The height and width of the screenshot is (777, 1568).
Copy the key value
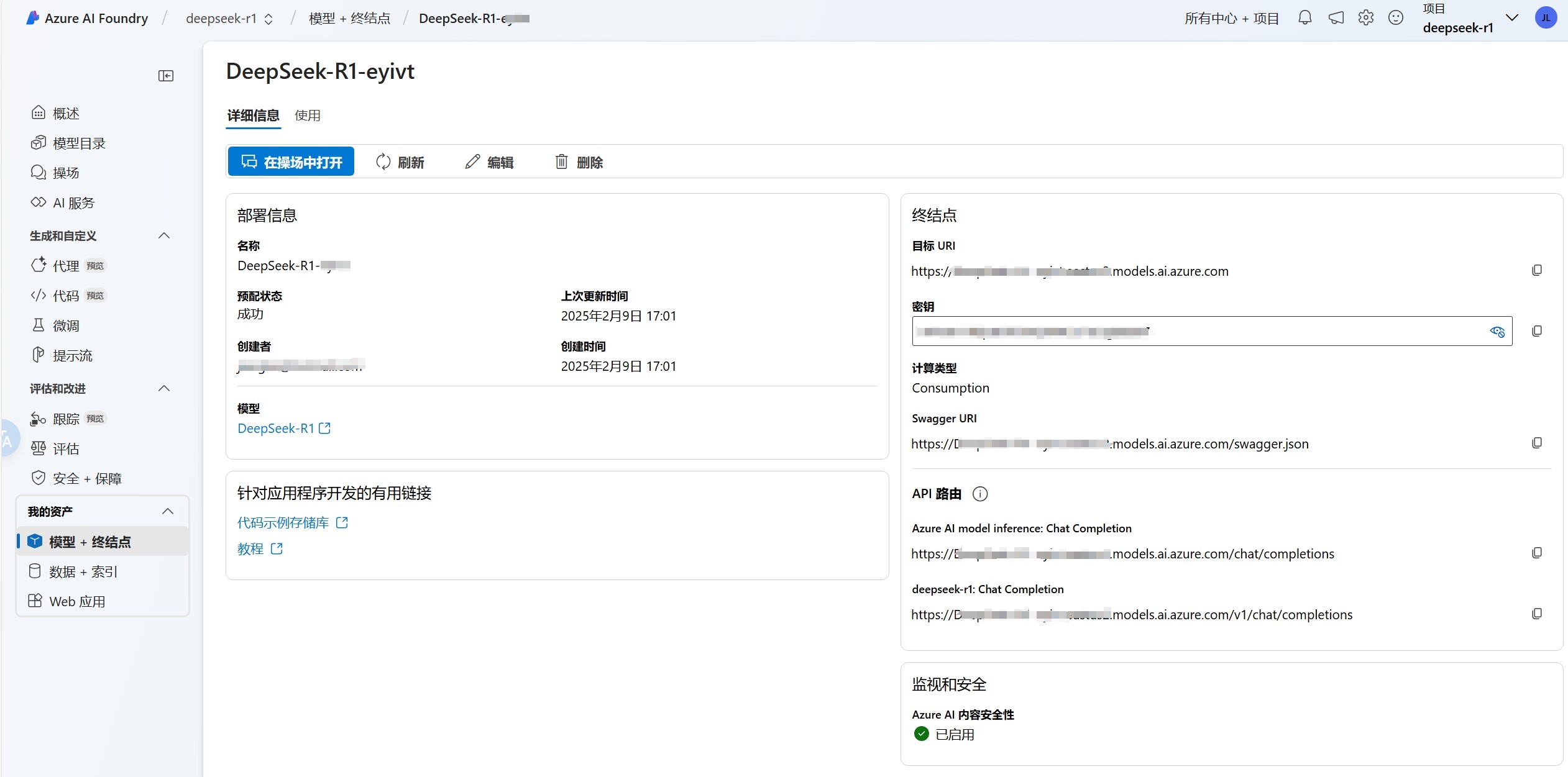[x=1537, y=331]
